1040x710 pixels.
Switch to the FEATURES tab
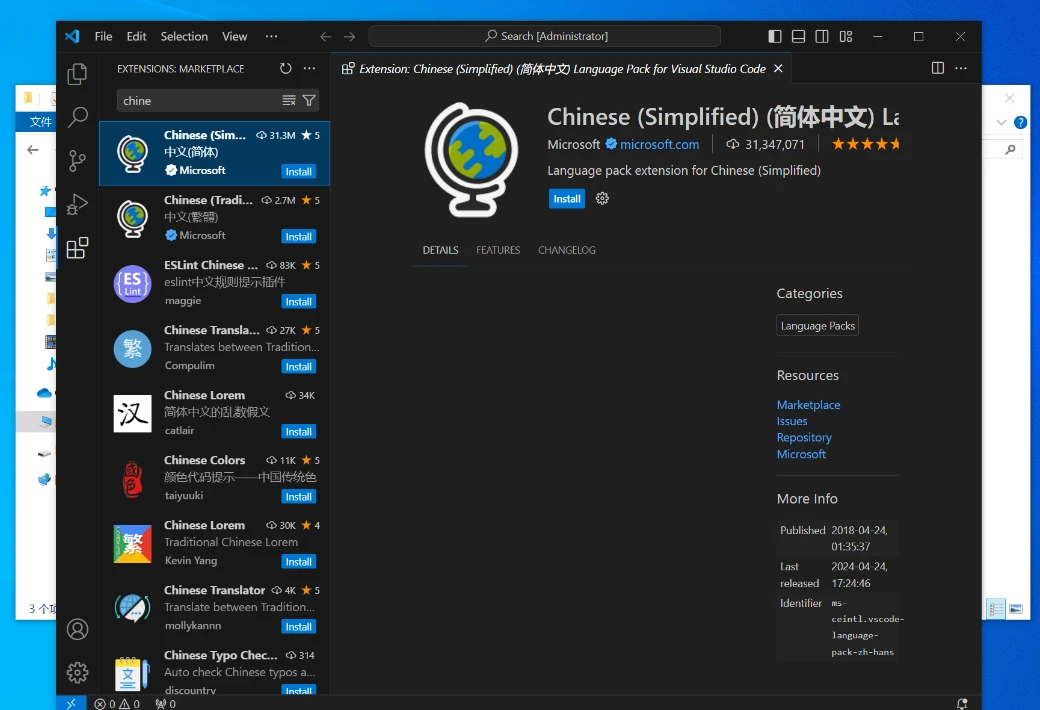(498, 250)
